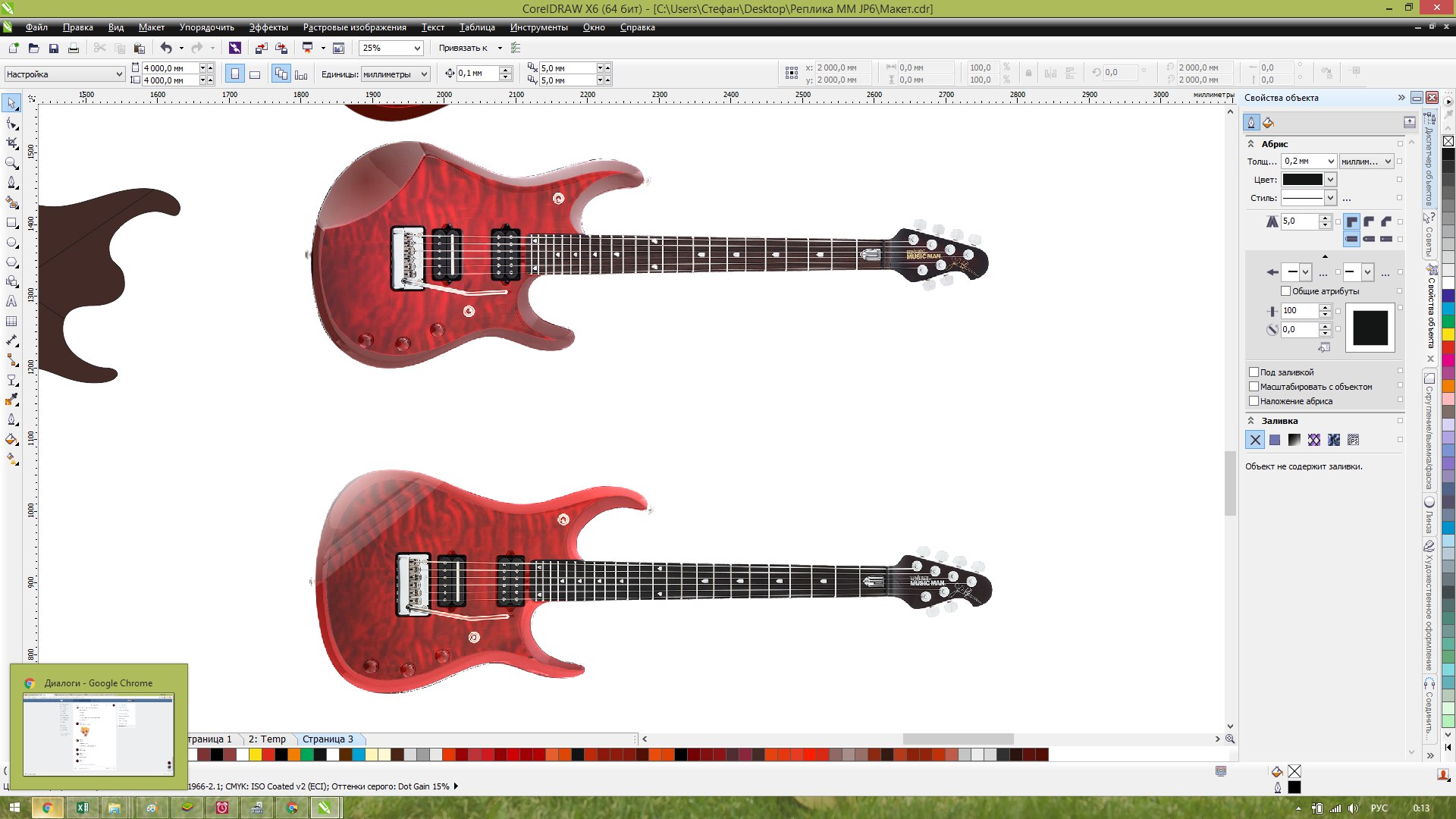
Task: Click the 'Привязать к' button
Action: coord(463,48)
